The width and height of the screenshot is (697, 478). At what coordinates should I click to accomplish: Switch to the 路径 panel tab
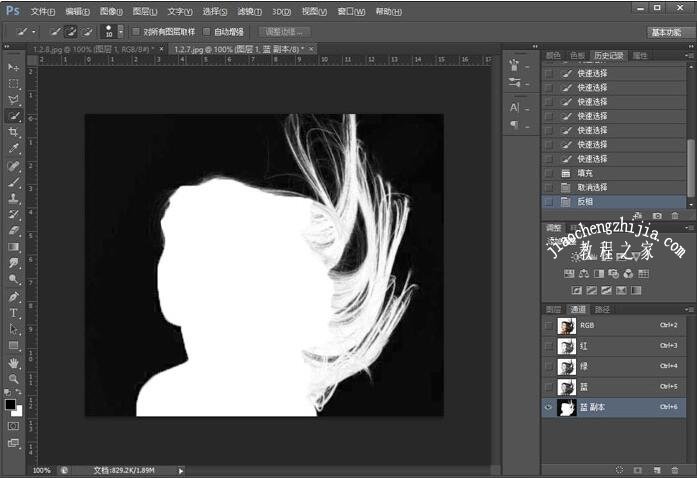coord(602,309)
